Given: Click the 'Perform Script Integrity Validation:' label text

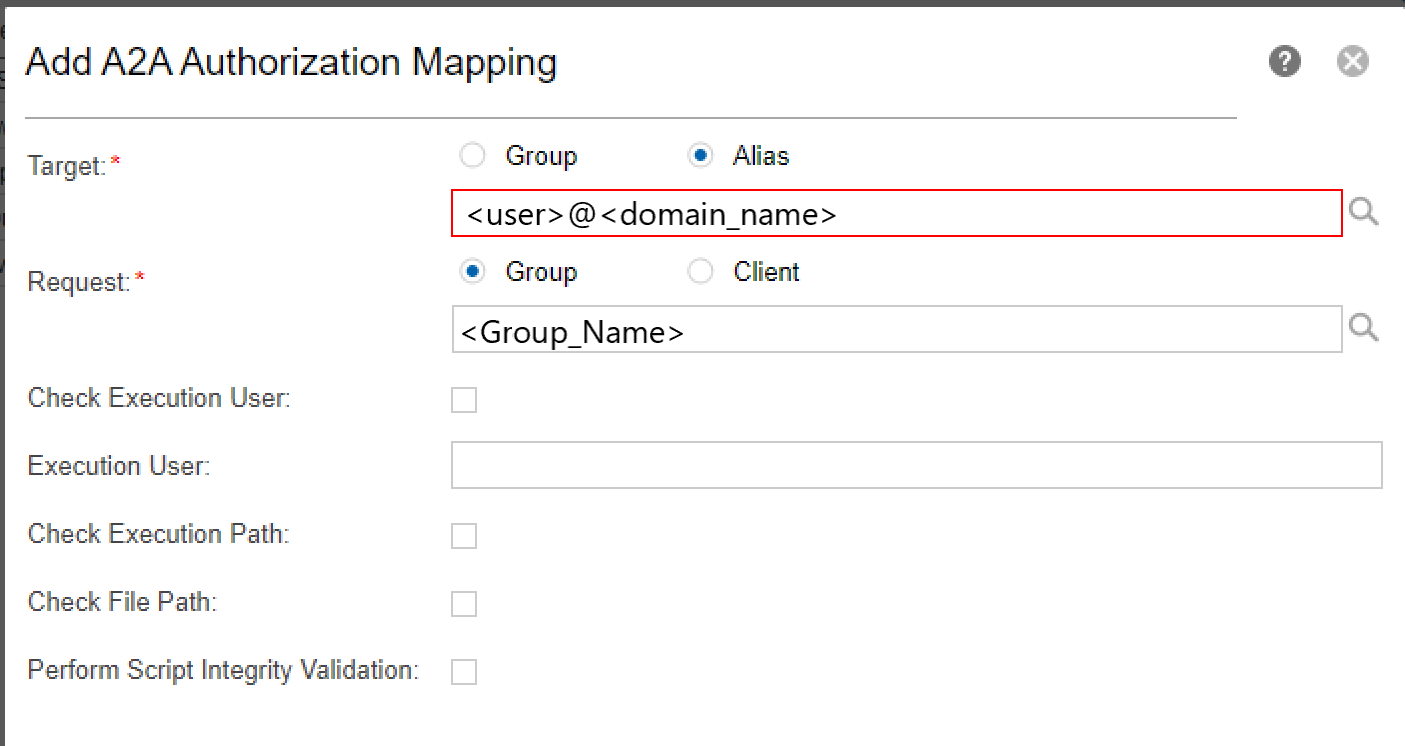Looking at the screenshot, I should tap(222, 670).
